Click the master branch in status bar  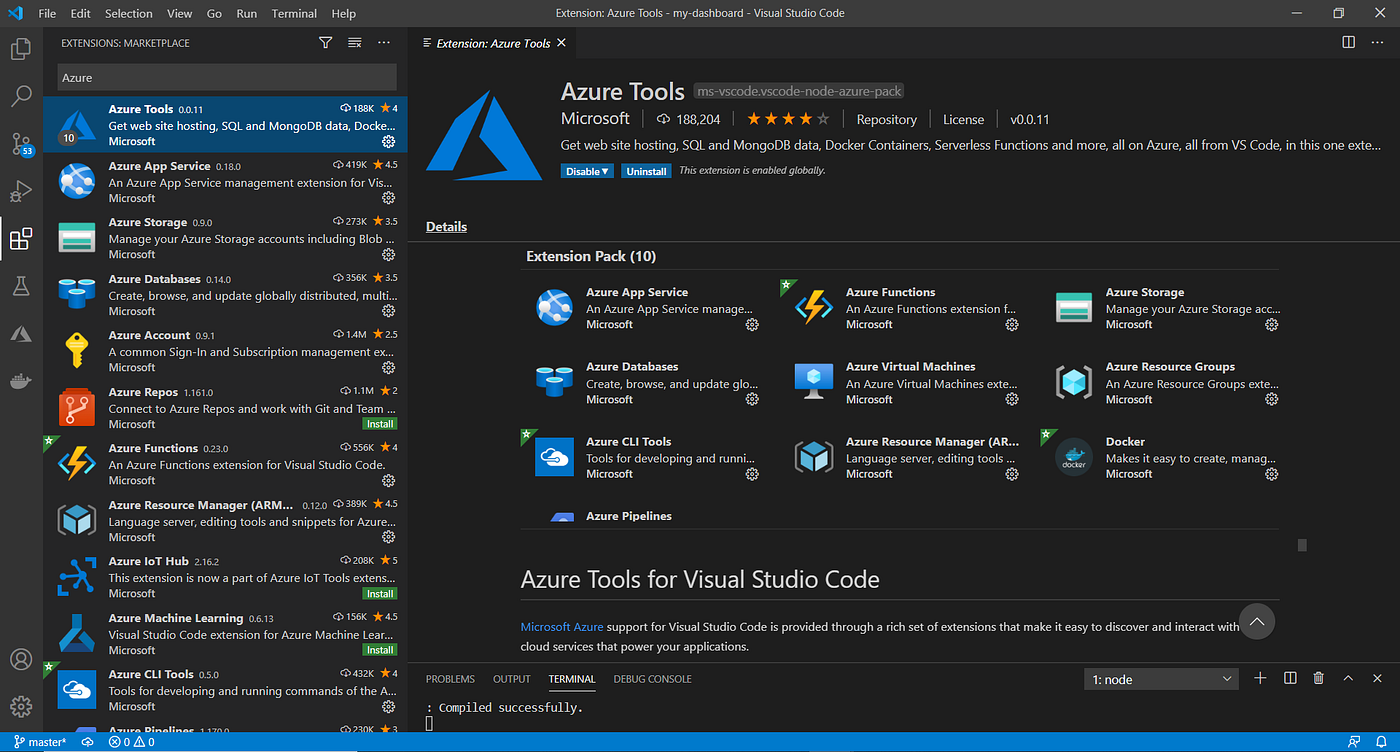(38, 741)
